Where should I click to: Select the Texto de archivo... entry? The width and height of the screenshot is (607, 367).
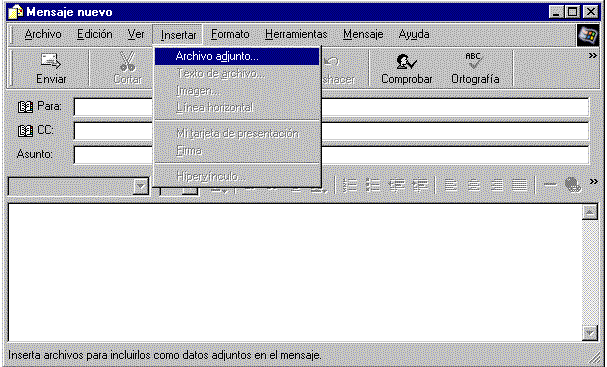237,74
